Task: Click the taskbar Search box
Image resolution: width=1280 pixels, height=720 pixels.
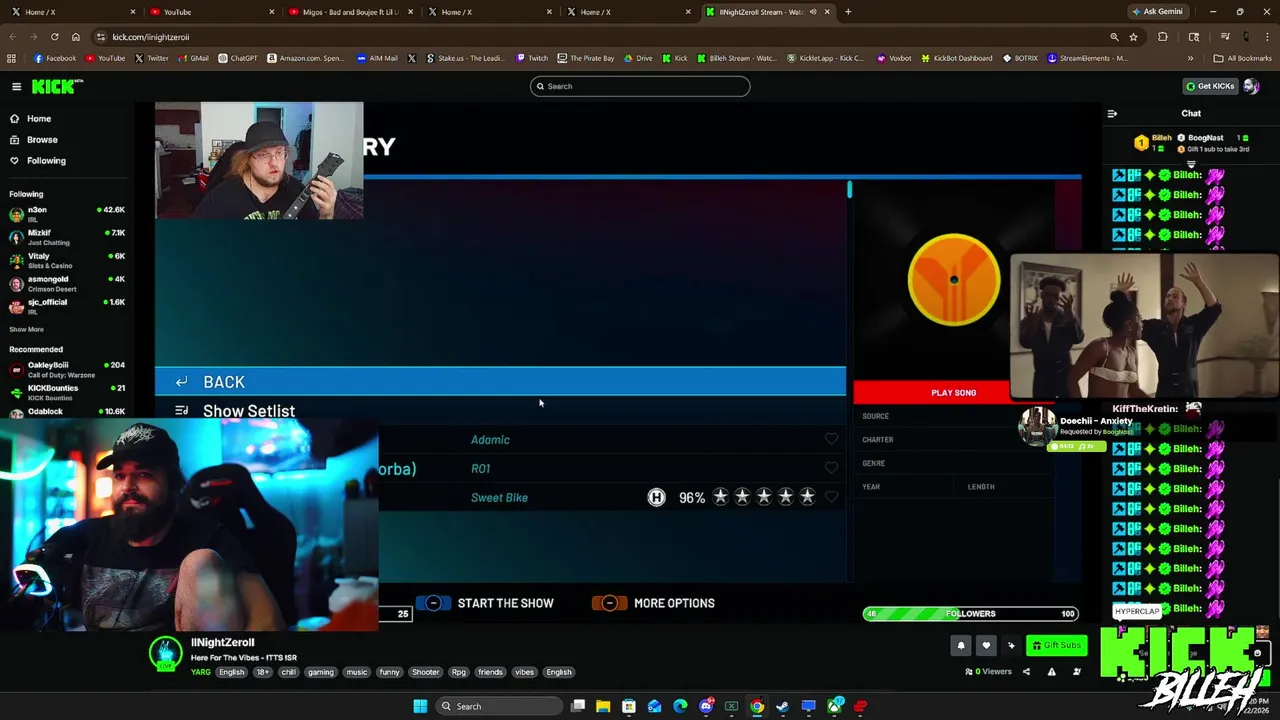Action: click(x=500, y=706)
